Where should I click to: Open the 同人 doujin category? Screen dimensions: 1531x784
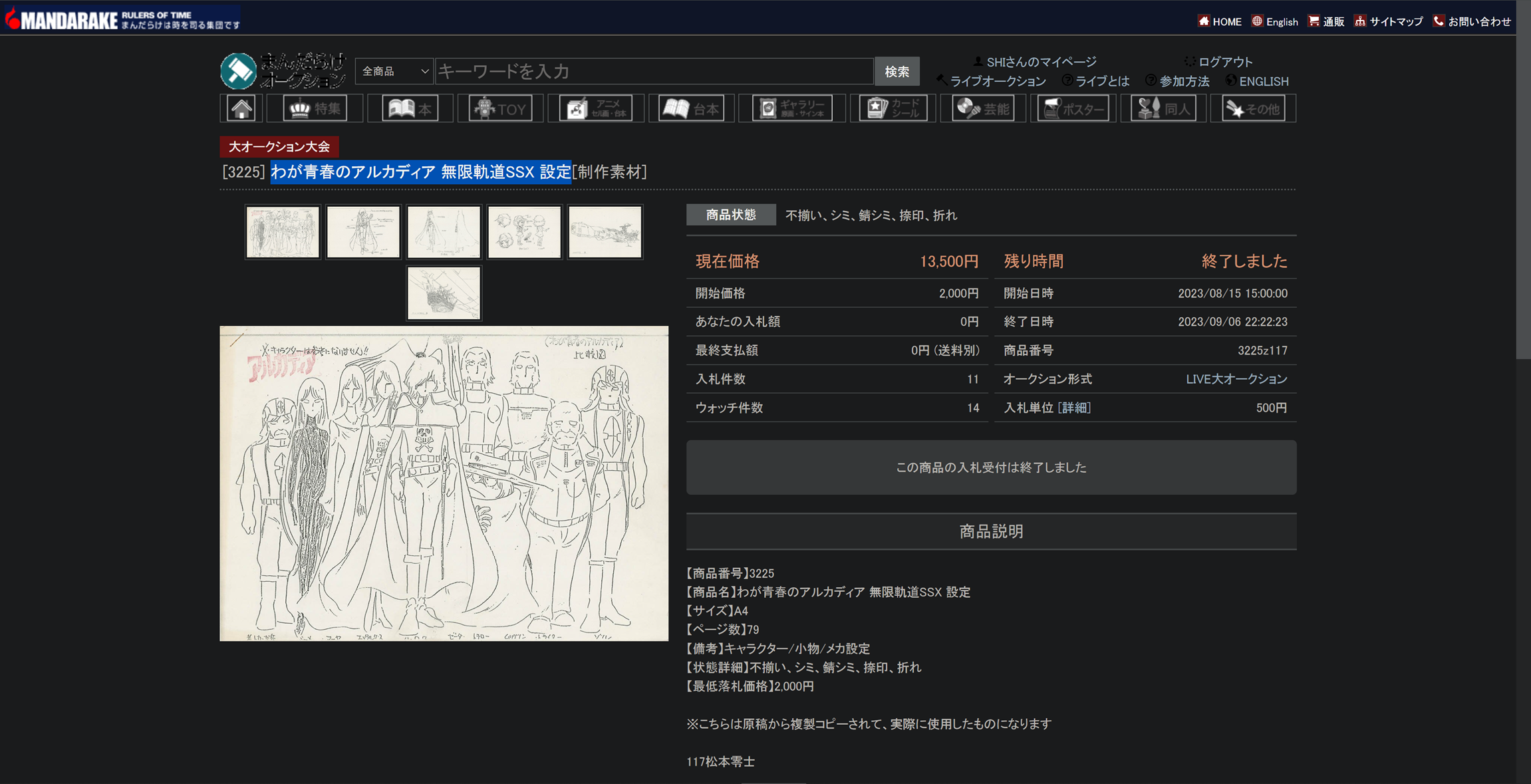pyautogui.click(x=1163, y=108)
